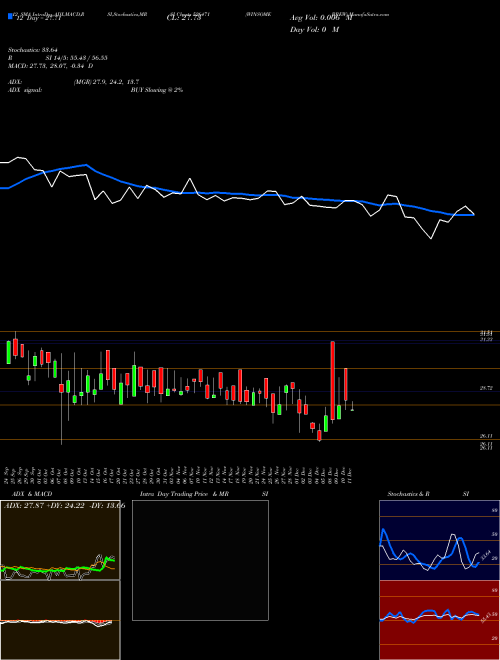
Task: Click the last point of the white price line
Action: (x=474, y=215)
